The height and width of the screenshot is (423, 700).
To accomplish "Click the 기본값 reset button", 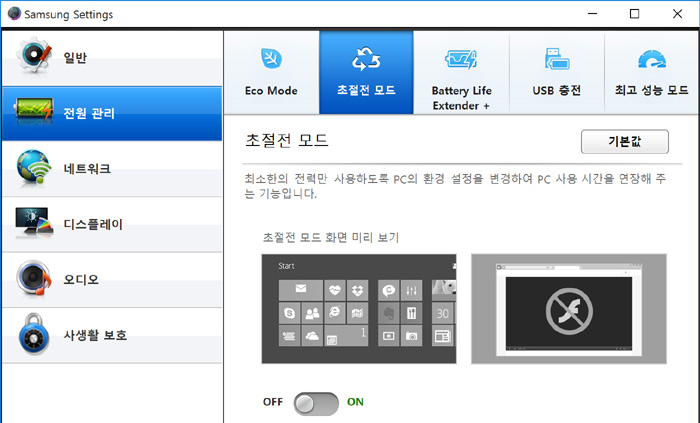I will 625,141.
